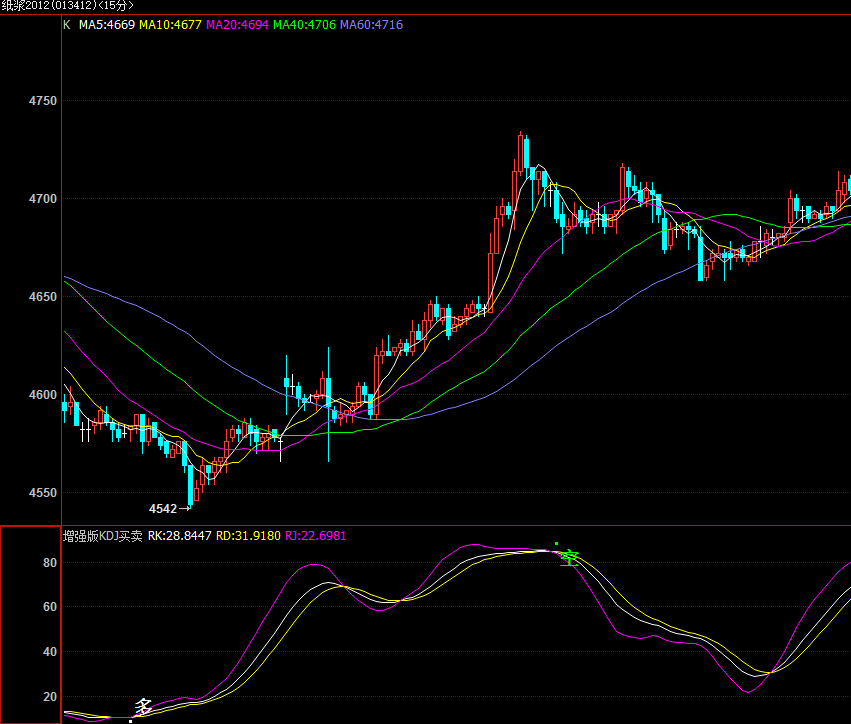Click the 4700 price axis label
This screenshot has height=724, width=851.
43,199
